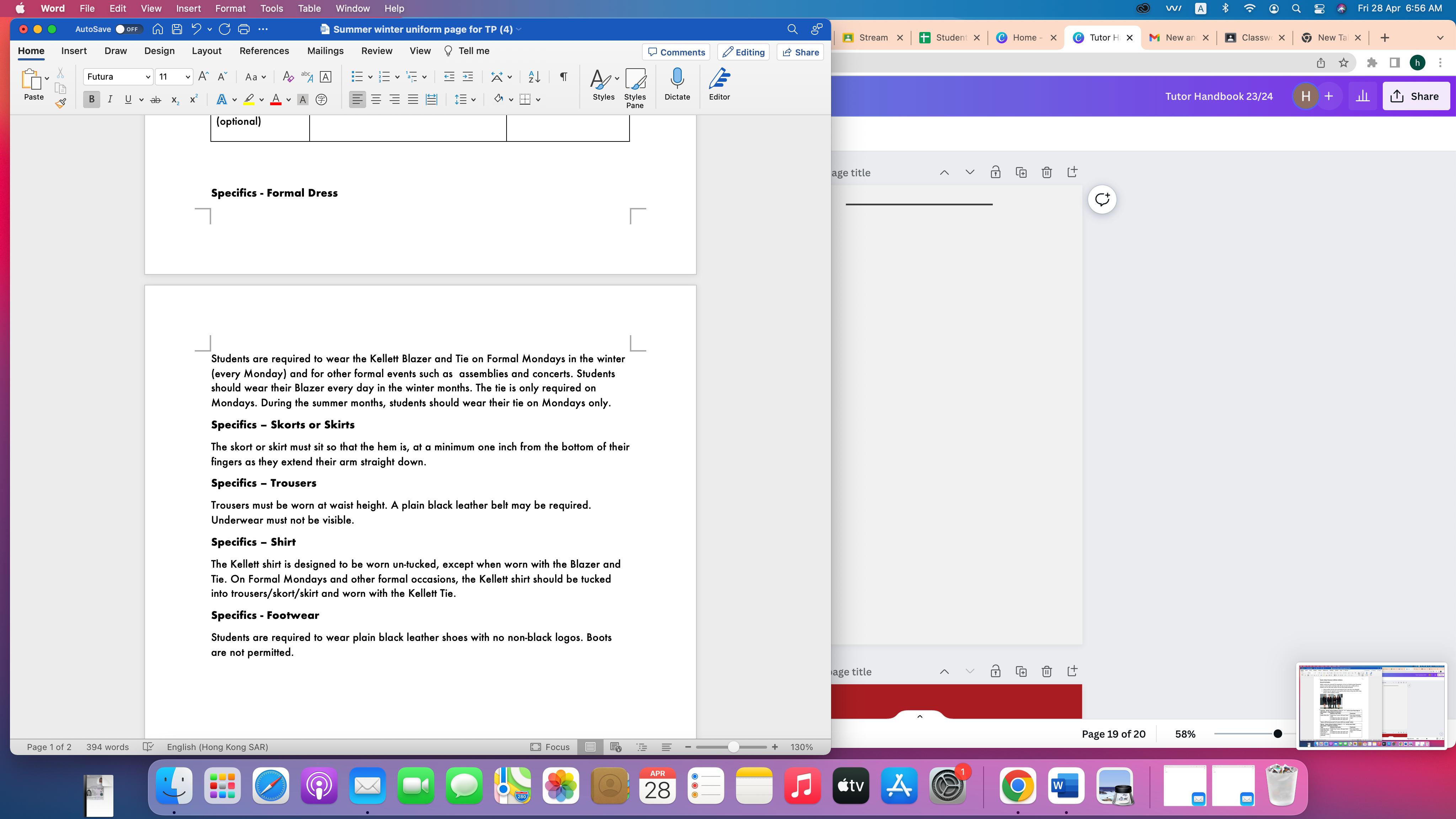Click the Redo icon in Word title bar

(224, 30)
